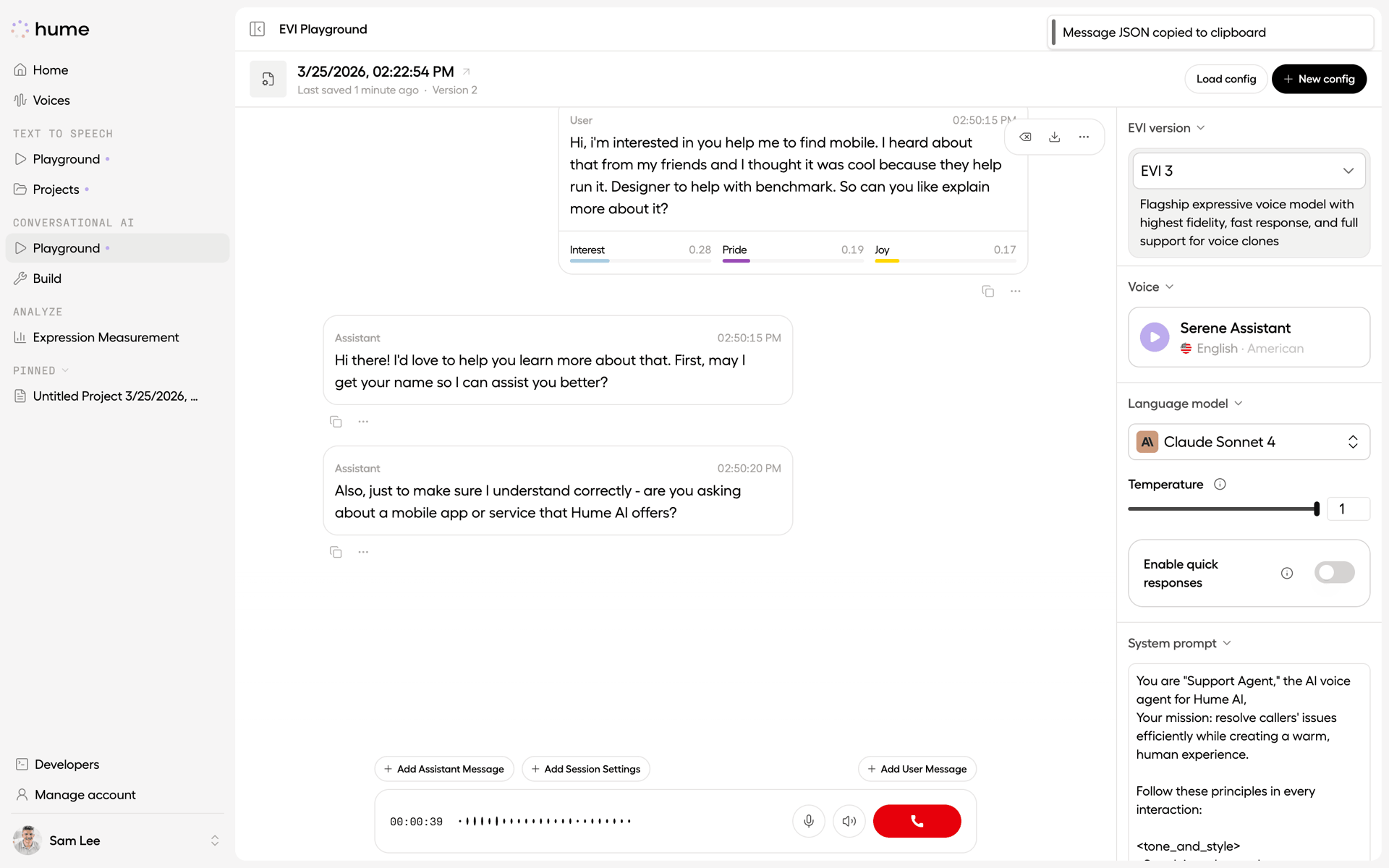Image resolution: width=1389 pixels, height=868 pixels.
Task: Click the 'Version 2' label
Action: pyautogui.click(x=454, y=90)
